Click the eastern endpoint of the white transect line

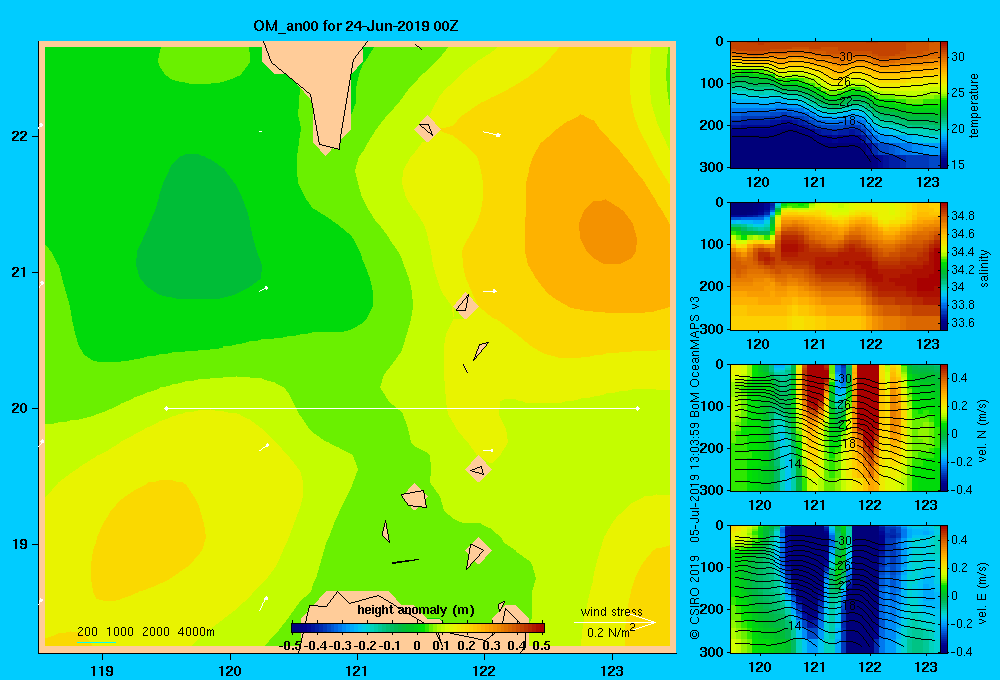click(637, 408)
